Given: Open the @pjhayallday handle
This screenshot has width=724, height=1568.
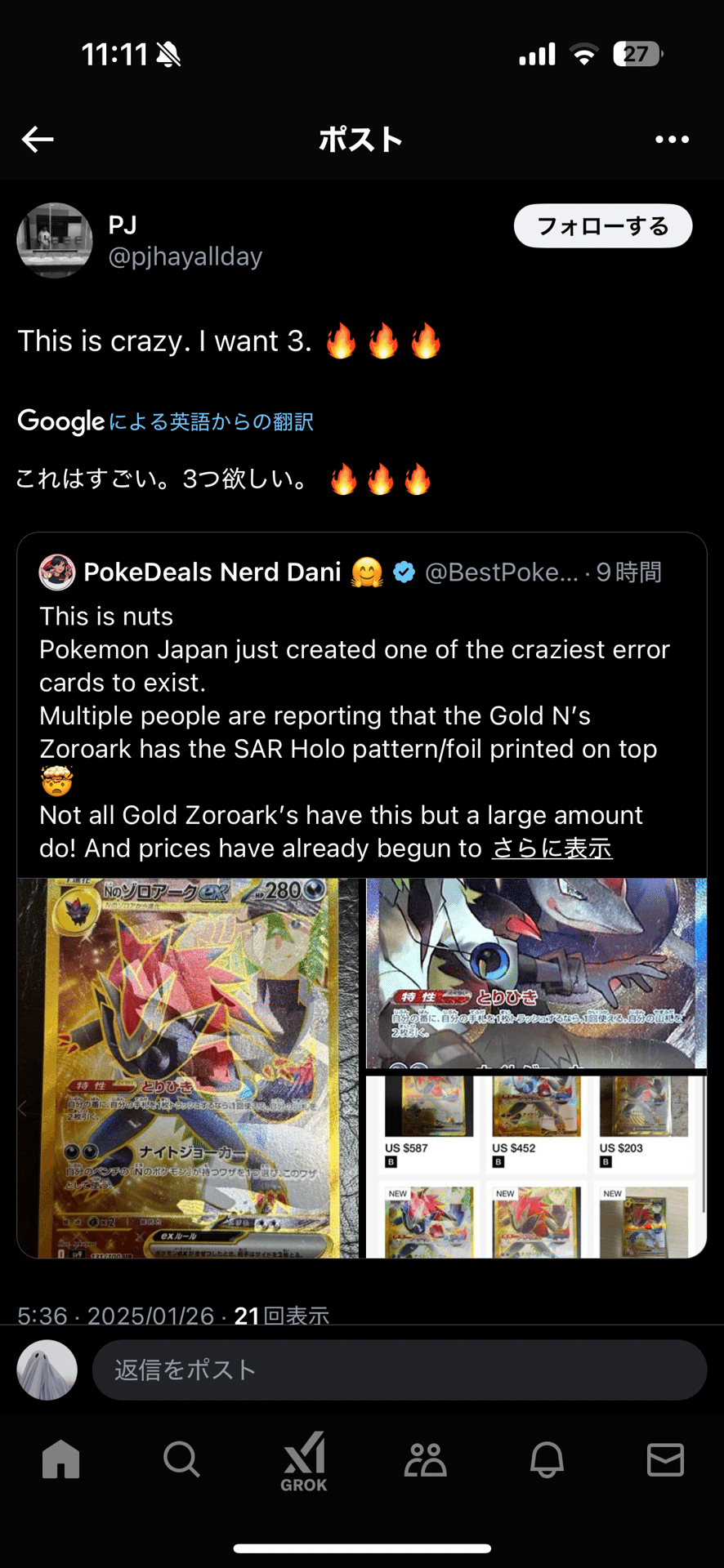Looking at the screenshot, I should coord(185,256).
